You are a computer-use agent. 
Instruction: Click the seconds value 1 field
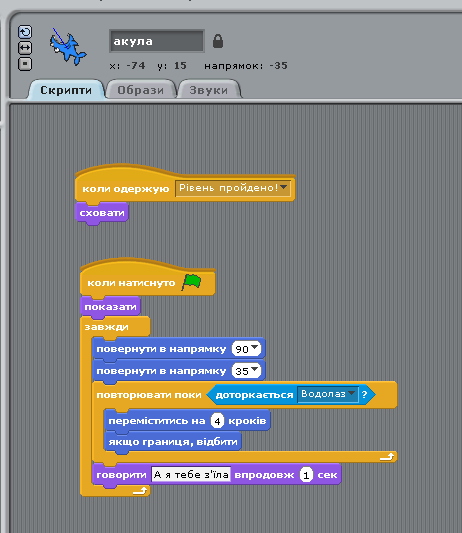[306, 475]
